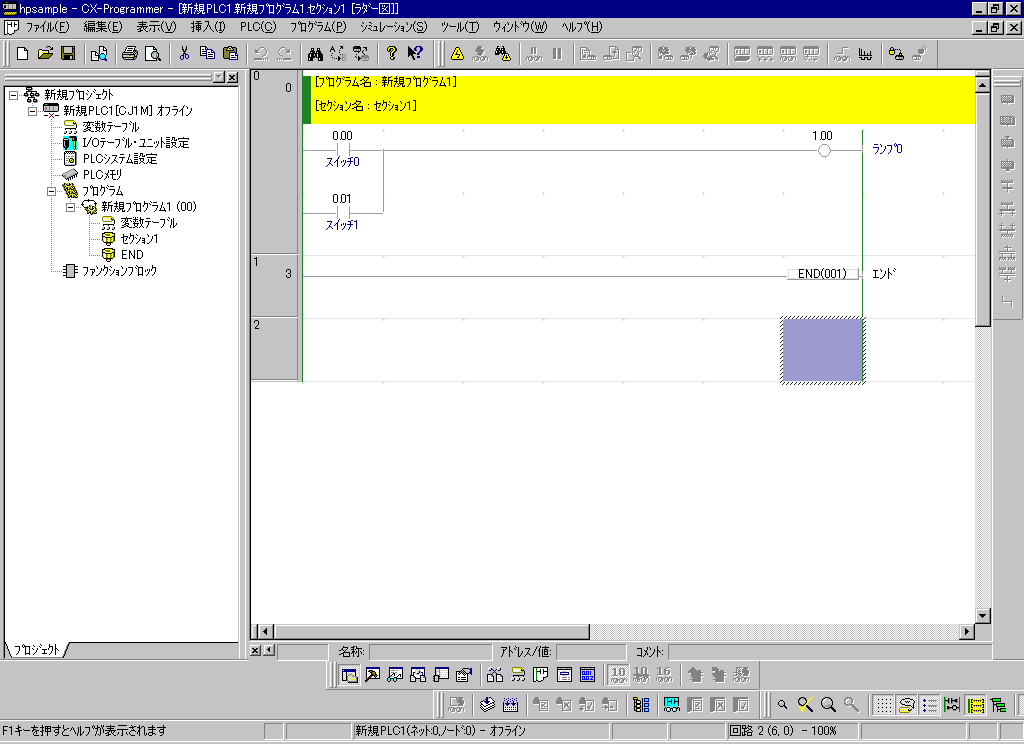Click the cross-reference report icon with scissors shape

tap(495, 675)
